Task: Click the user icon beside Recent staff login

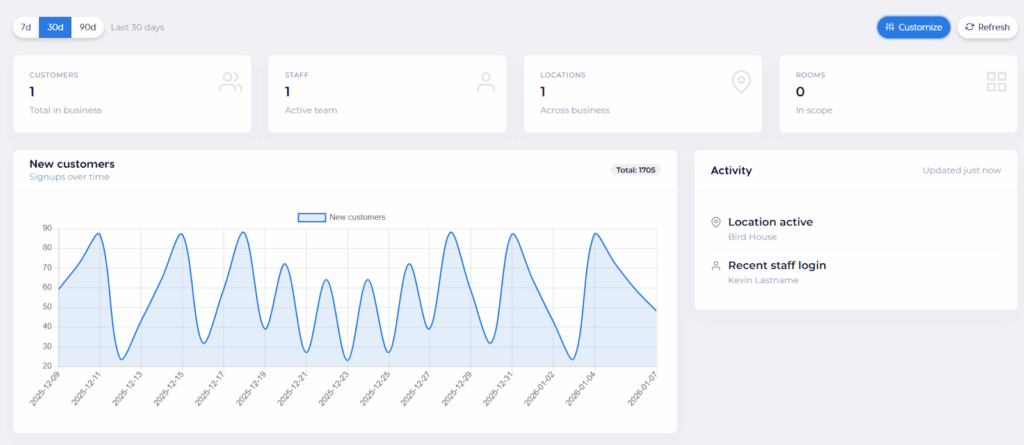Action: (715, 266)
